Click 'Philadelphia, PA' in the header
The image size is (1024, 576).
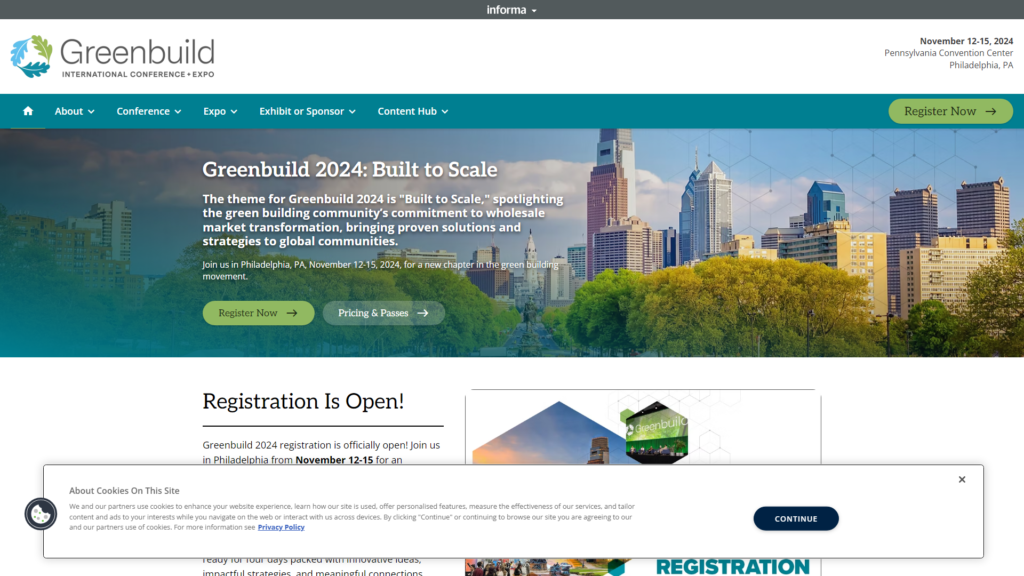coord(981,65)
